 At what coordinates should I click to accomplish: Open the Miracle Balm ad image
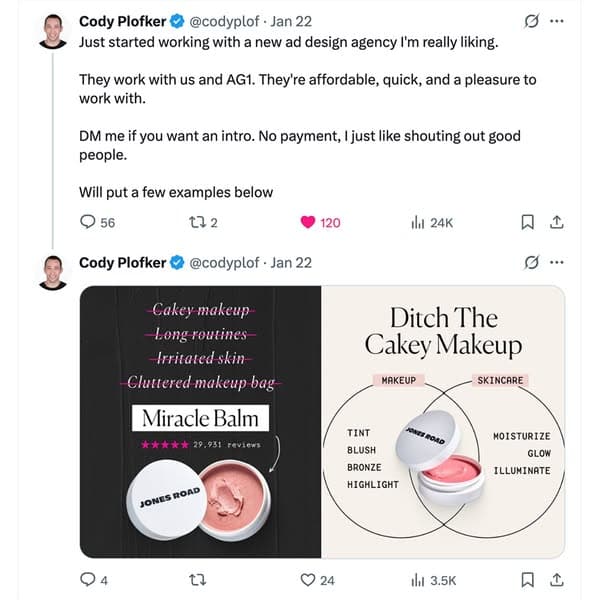[x=200, y=421]
